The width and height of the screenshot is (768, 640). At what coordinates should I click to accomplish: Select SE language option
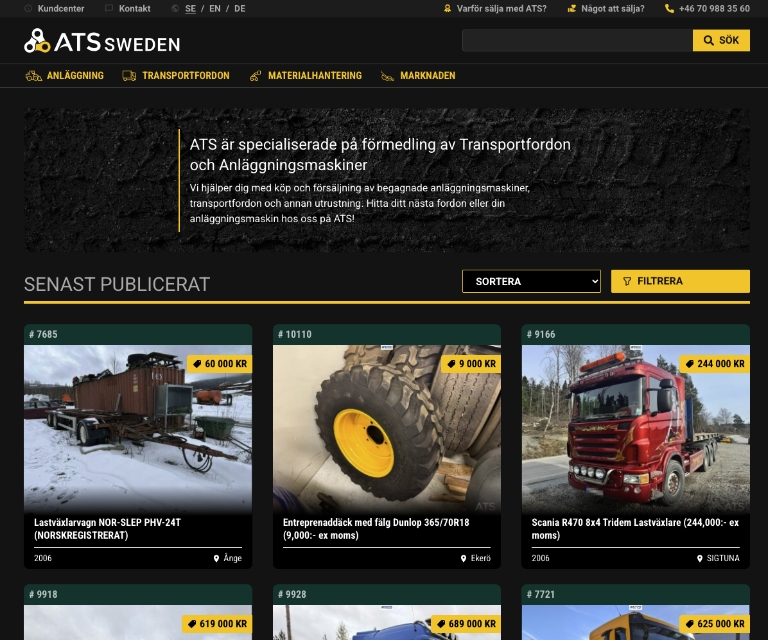coord(190,9)
